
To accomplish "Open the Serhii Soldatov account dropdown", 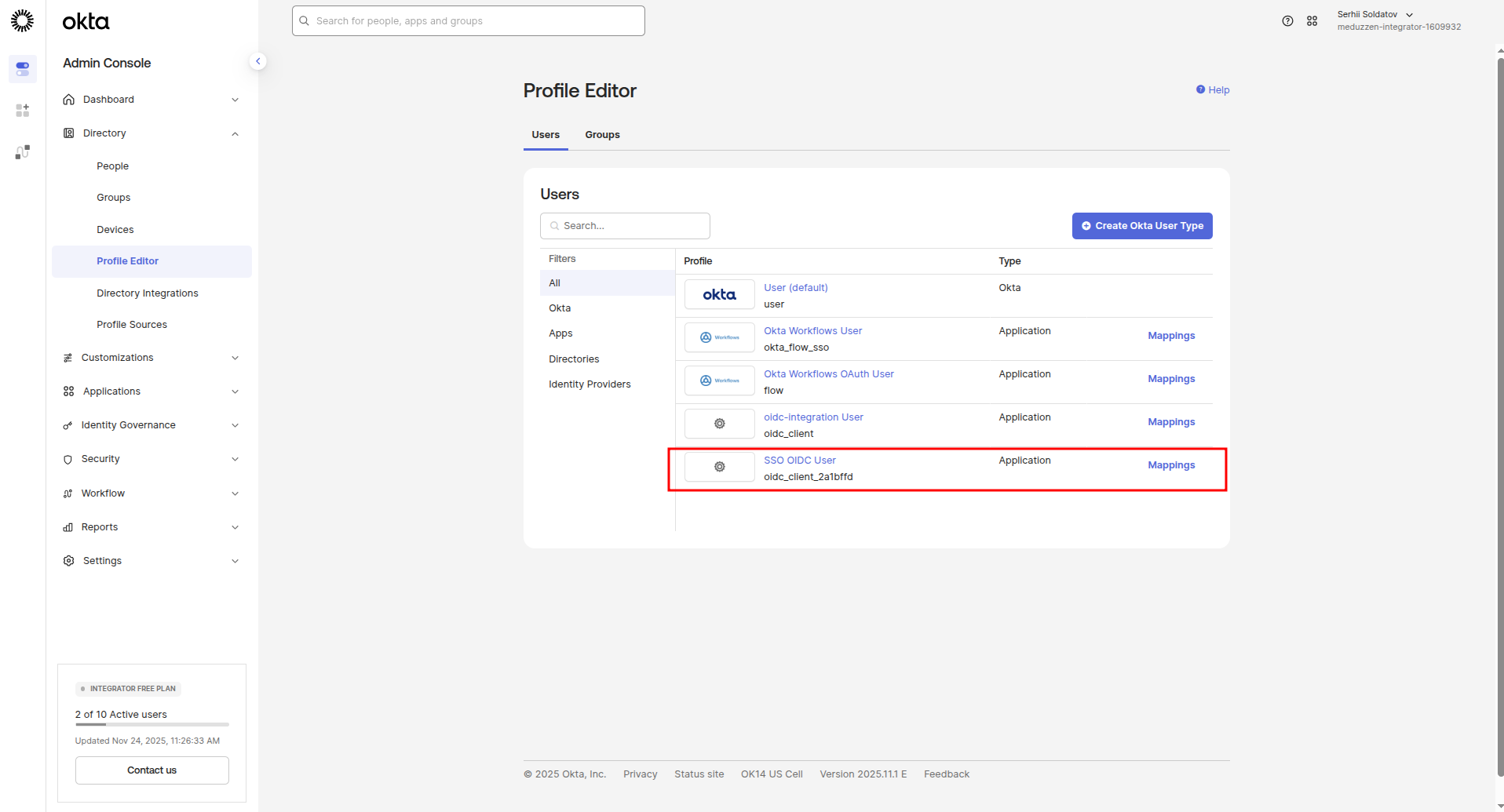I will tap(1399, 20).
